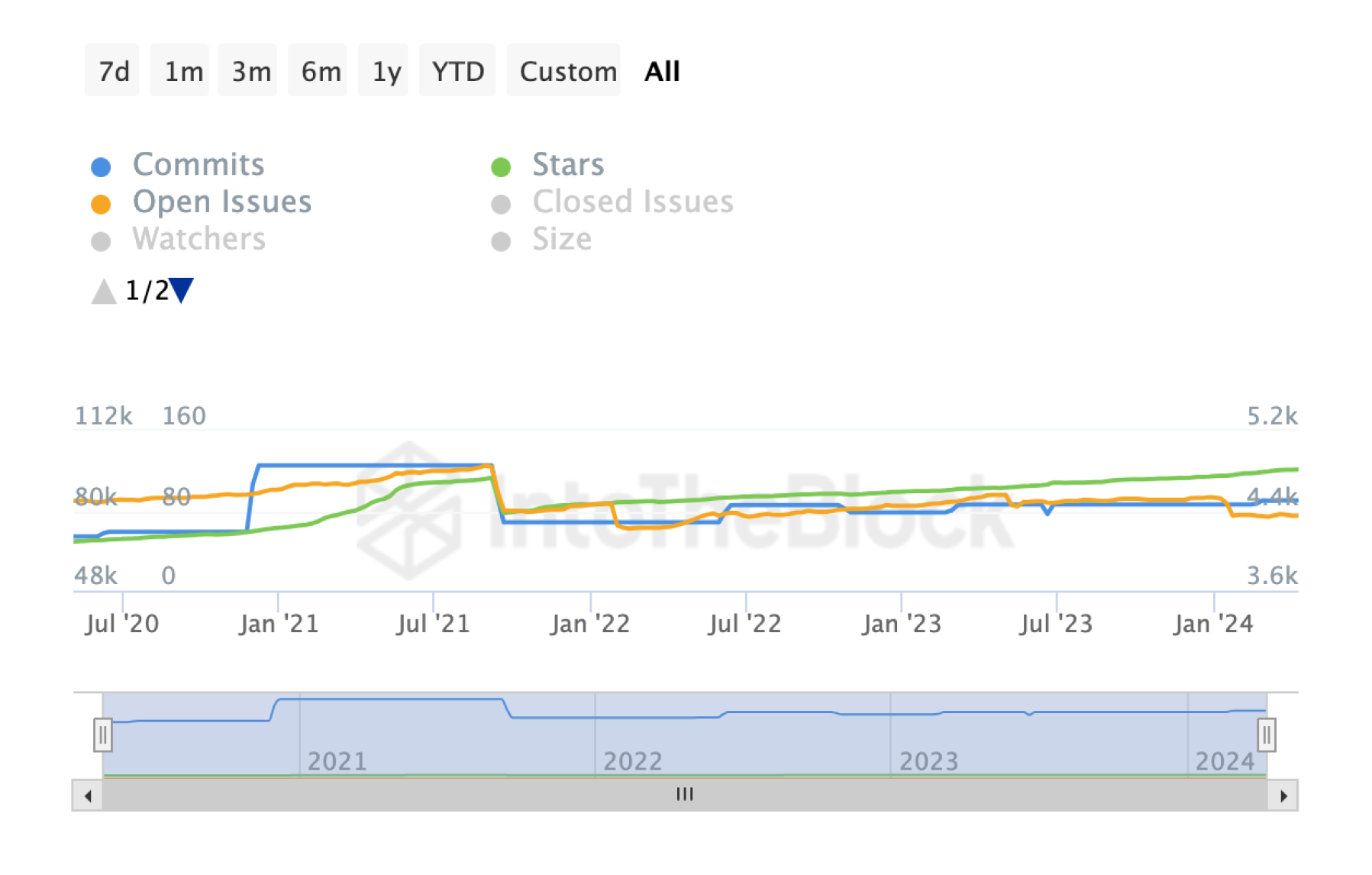
Task: Show the Closed Issues series
Action: click(632, 202)
